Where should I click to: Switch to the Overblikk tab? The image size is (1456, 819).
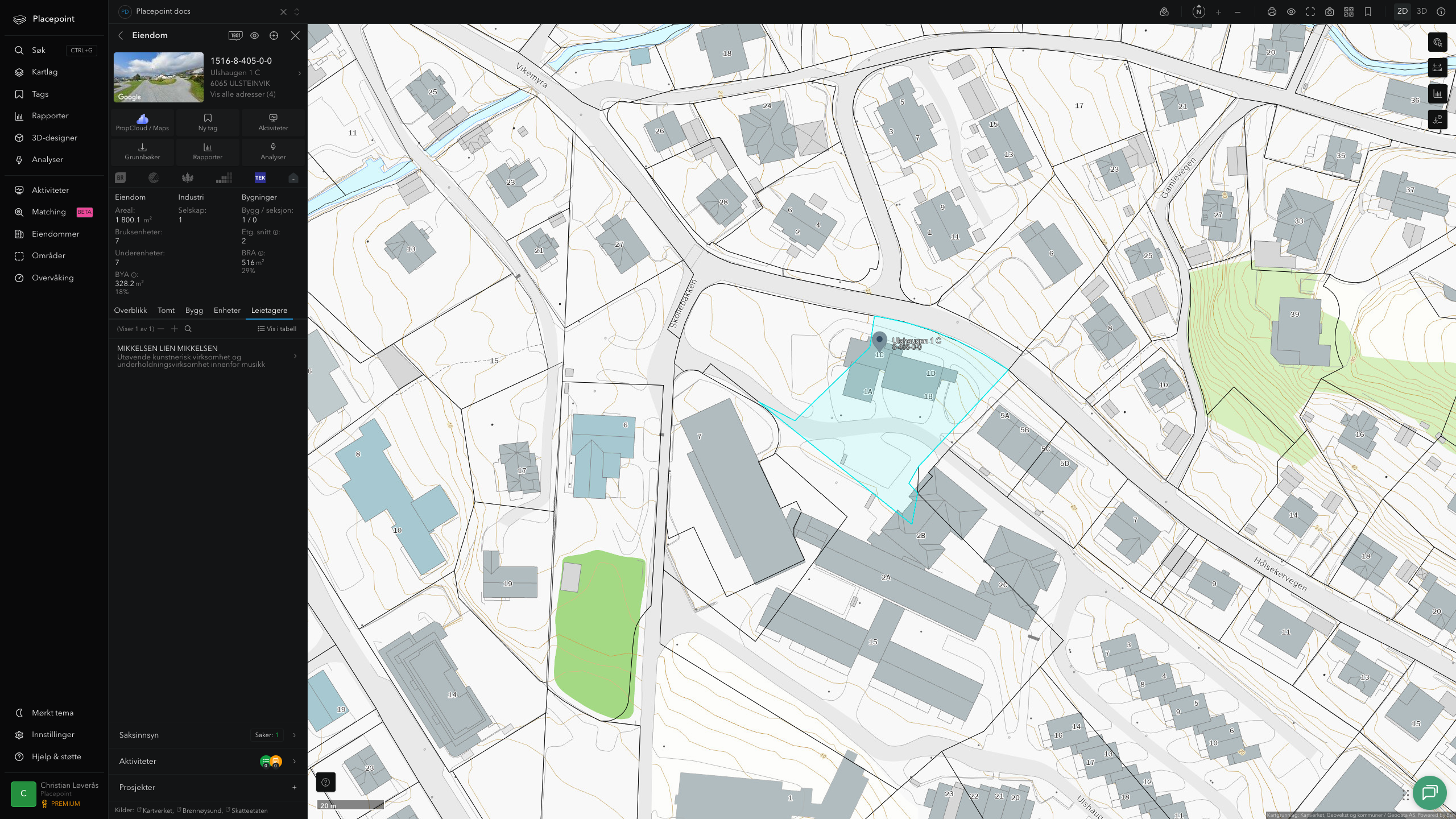pyautogui.click(x=130, y=311)
